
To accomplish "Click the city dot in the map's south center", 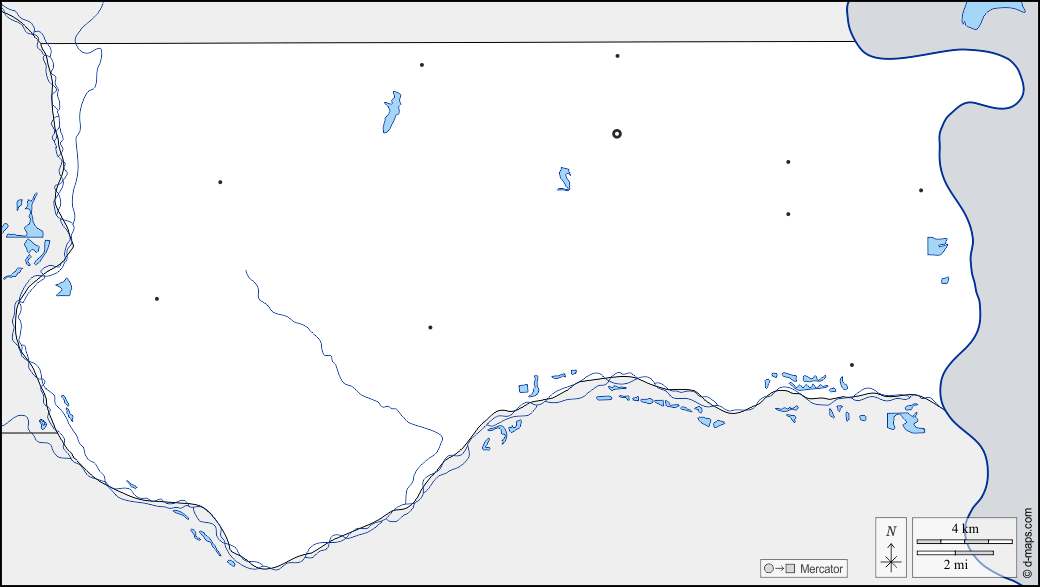I will click(430, 327).
